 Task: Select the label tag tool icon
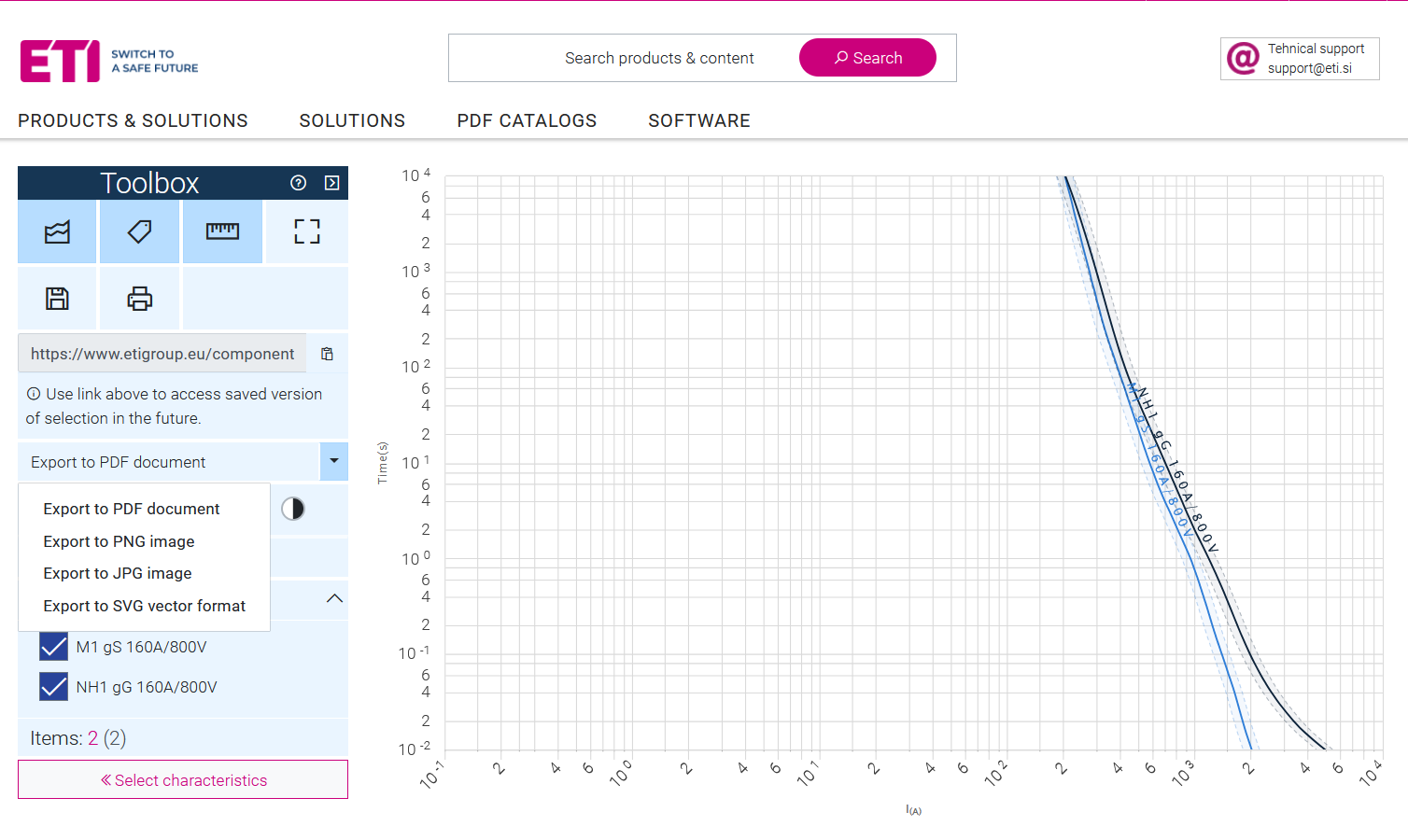pos(139,231)
